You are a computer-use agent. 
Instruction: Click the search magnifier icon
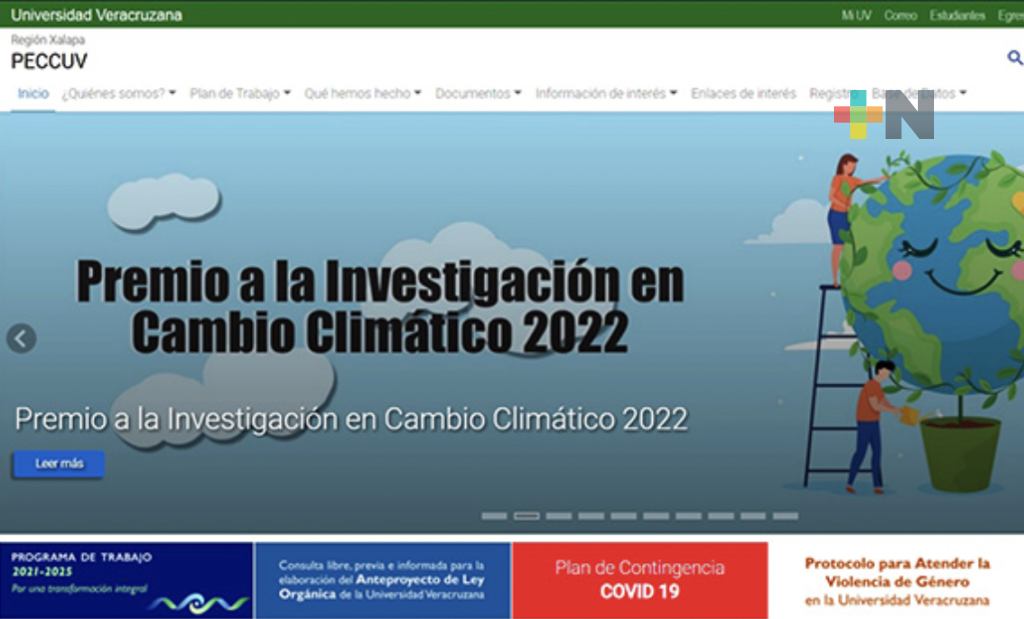pyautogui.click(x=1014, y=58)
